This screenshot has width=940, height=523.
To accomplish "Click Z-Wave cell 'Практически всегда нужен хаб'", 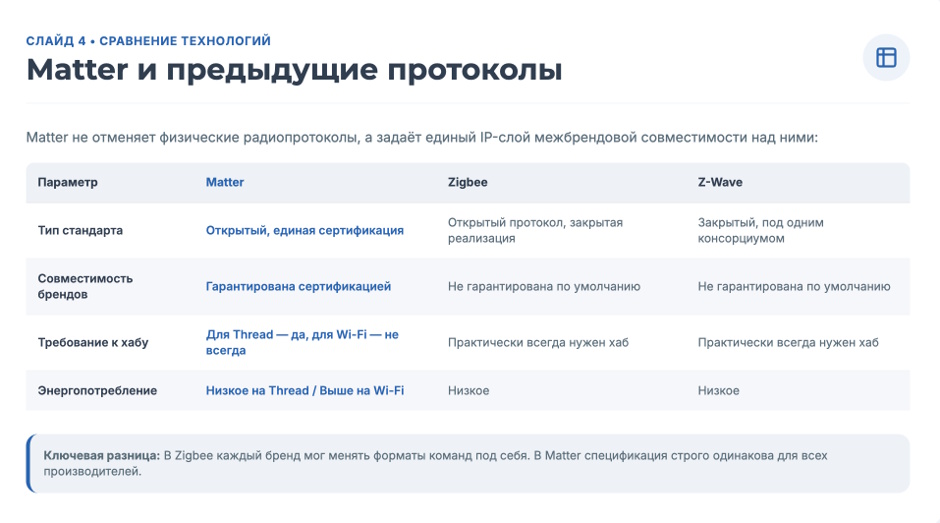I will point(788,342).
